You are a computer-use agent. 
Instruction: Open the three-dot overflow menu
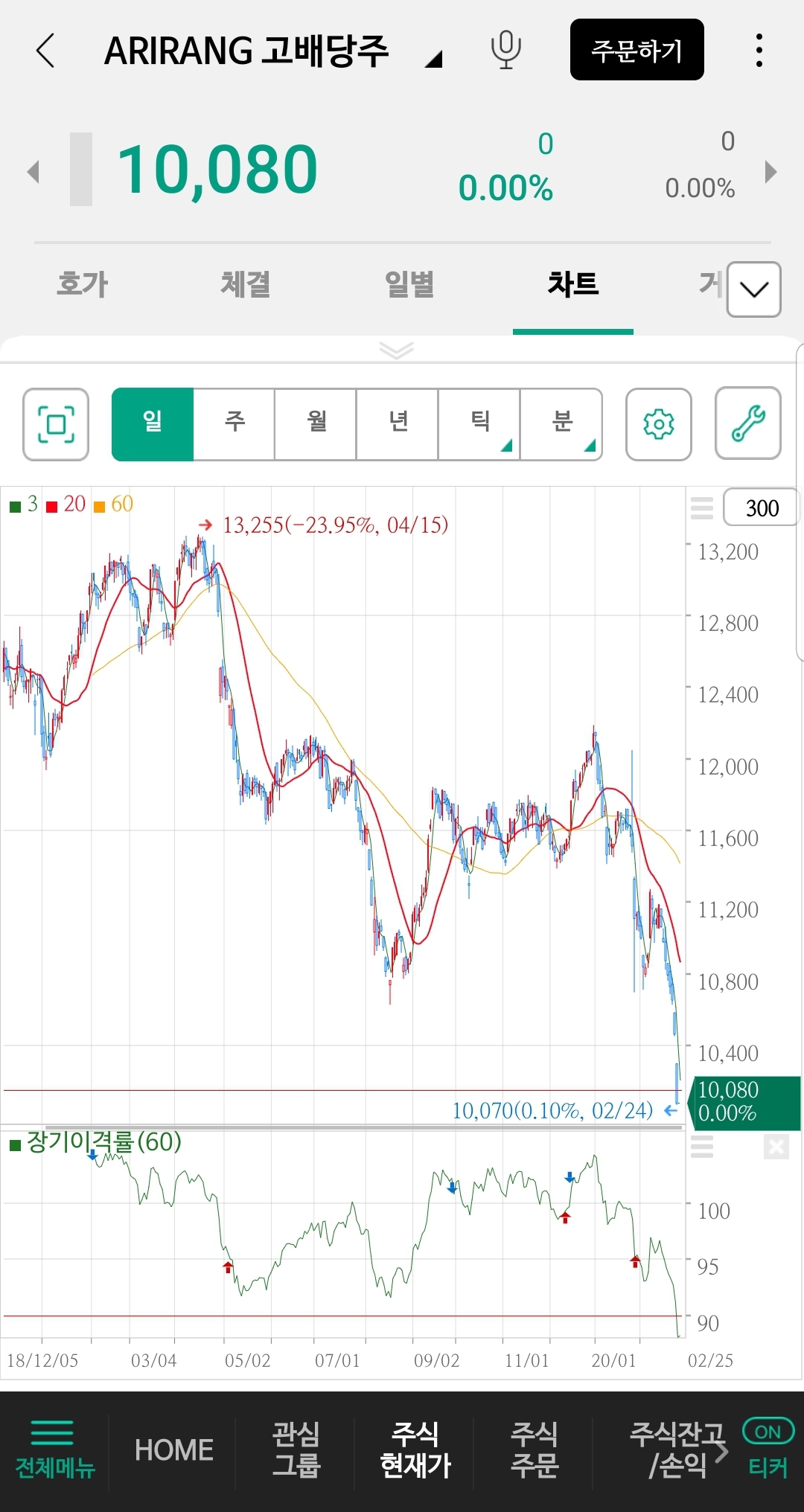pyautogui.click(x=759, y=51)
